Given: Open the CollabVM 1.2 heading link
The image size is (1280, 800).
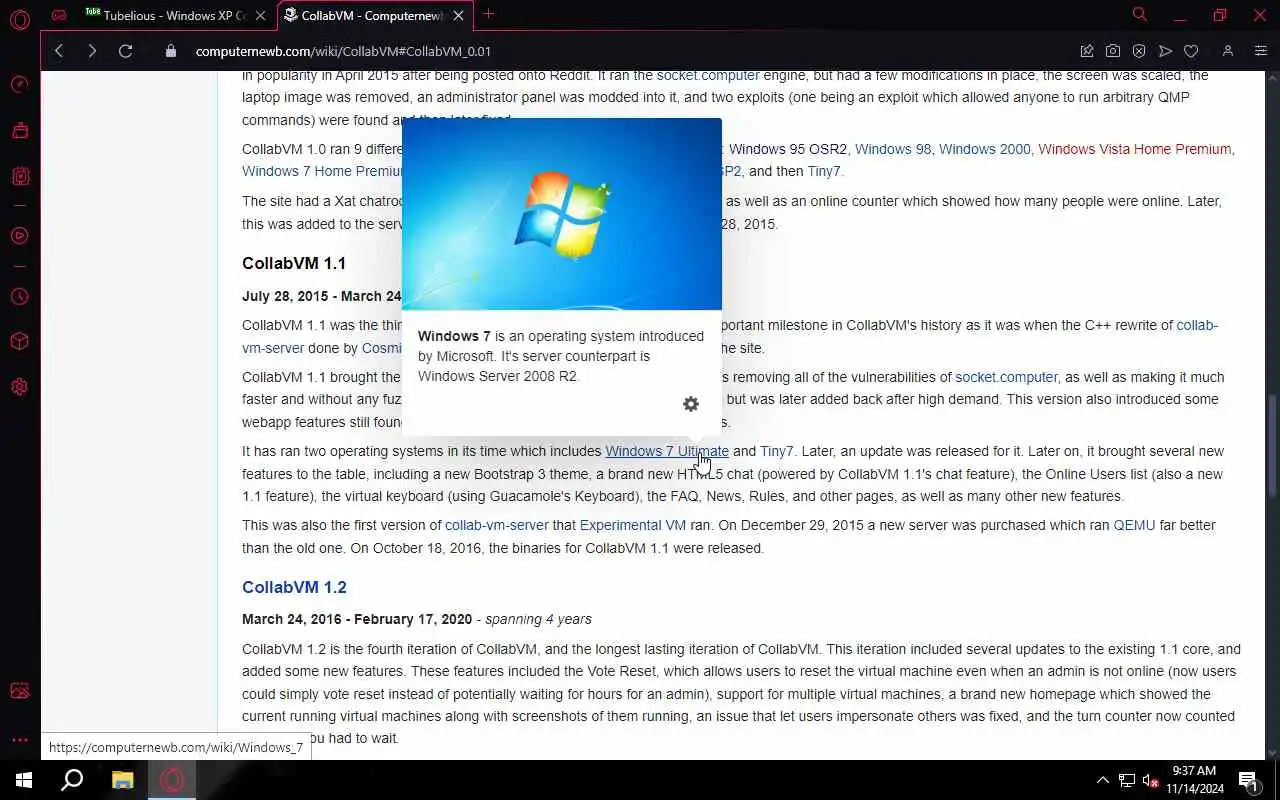Looking at the screenshot, I should pyautogui.click(x=294, y=587).
